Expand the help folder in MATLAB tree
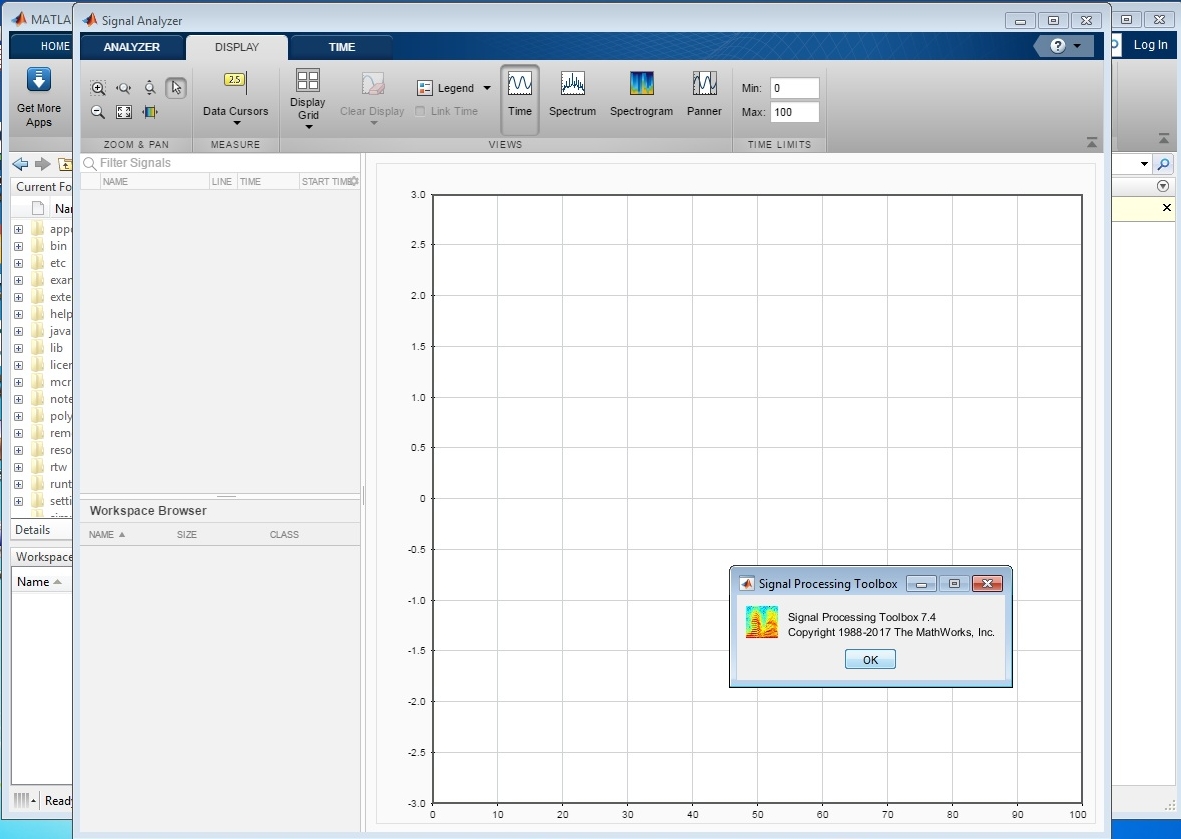This screenshot has width=1181, height=839. pos(18,314)
